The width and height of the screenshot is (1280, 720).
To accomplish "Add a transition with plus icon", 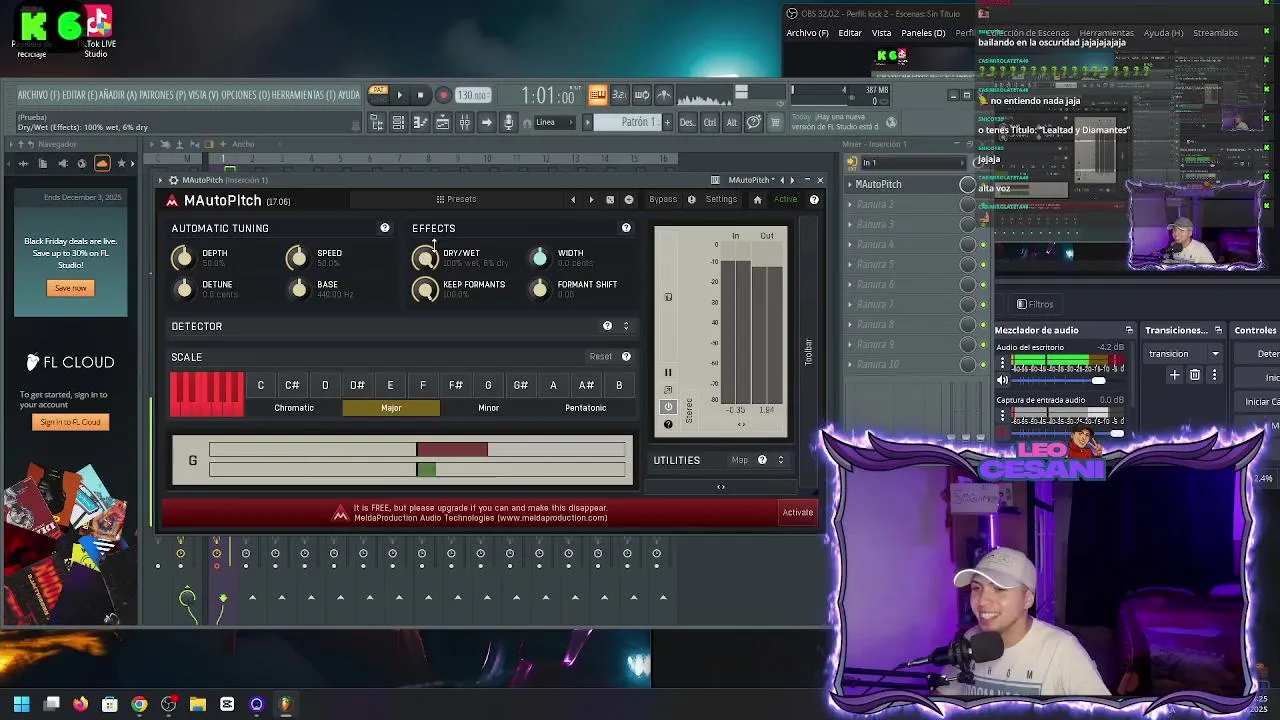I will coord(1175,375).
